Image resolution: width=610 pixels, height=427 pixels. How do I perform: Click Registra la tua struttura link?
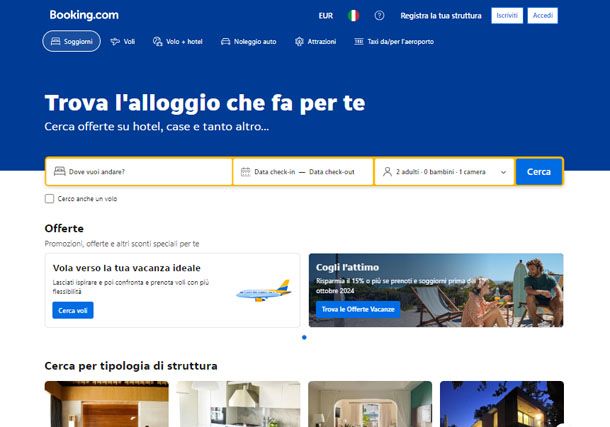pos(441,16)
